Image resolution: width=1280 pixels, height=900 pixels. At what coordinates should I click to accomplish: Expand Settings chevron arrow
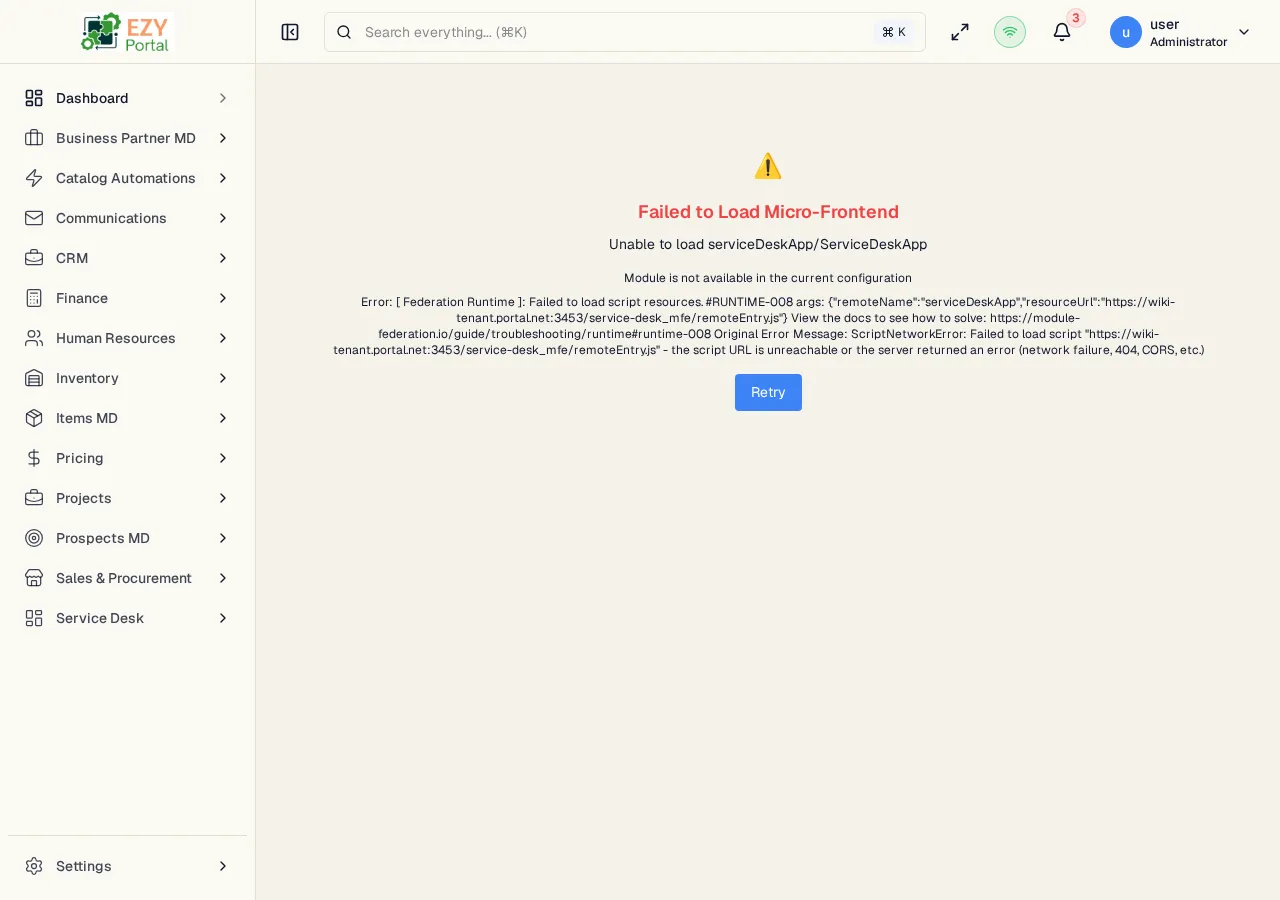tap(223, 866)
